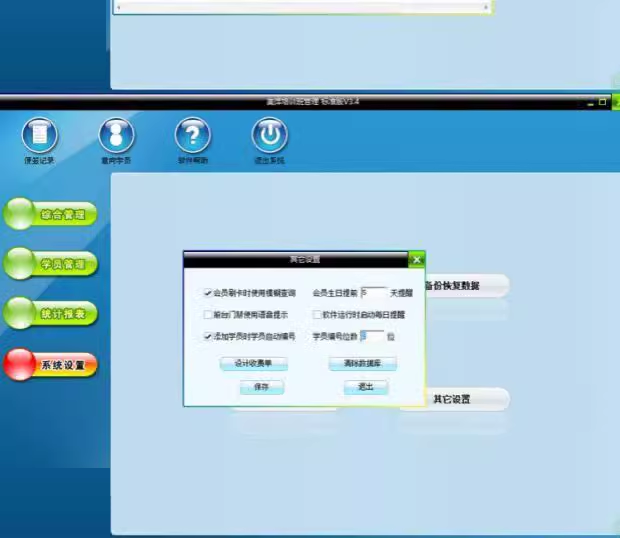Select 综合管理 in the sidebar
The width and height of the screenshot is (620, 538).
(x=50, y=214)
